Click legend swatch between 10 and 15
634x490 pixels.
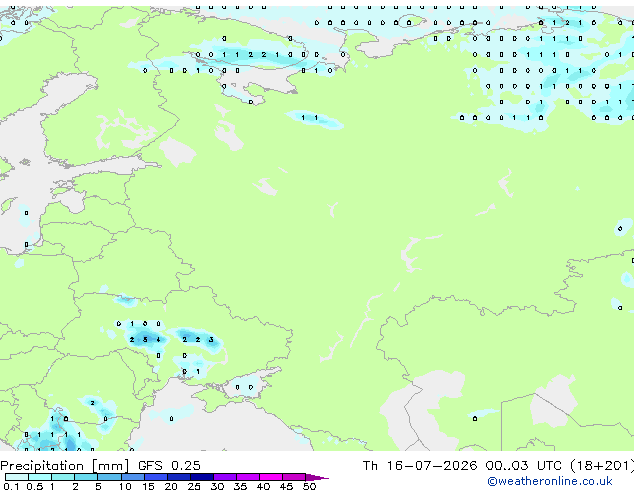pyautogui.click(x=133, y=477)
